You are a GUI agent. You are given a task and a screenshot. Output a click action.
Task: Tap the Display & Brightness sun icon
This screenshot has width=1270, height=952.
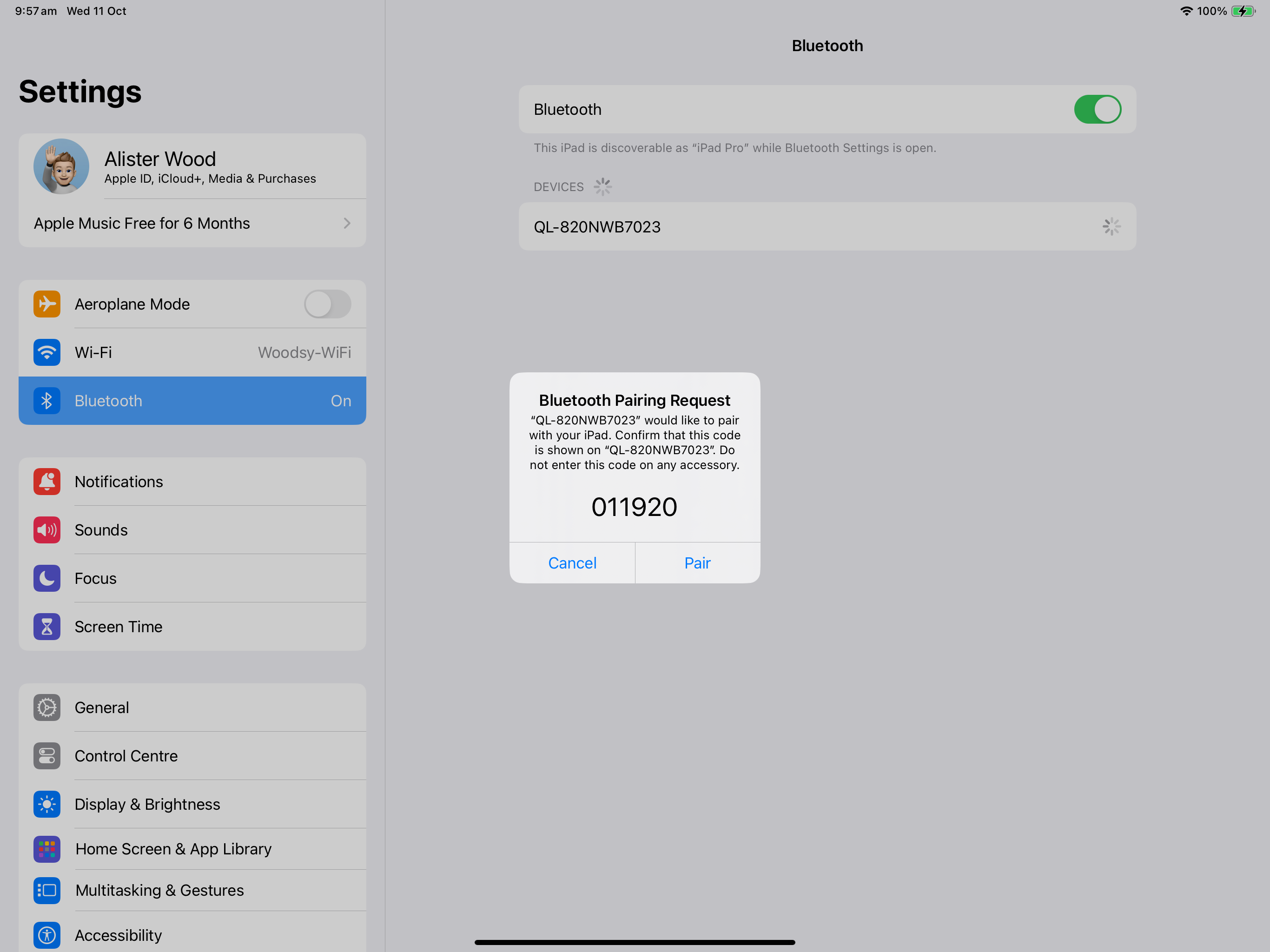point(47,804)
